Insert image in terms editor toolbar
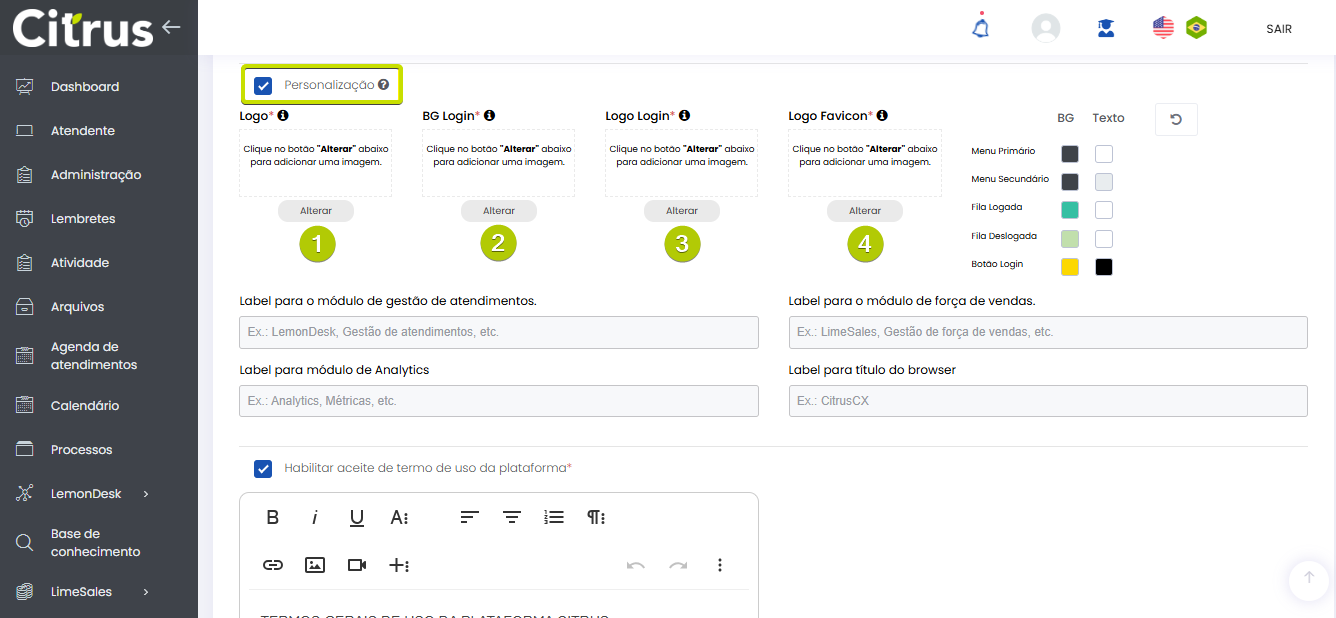1336x618 pixels. (315, 565)
